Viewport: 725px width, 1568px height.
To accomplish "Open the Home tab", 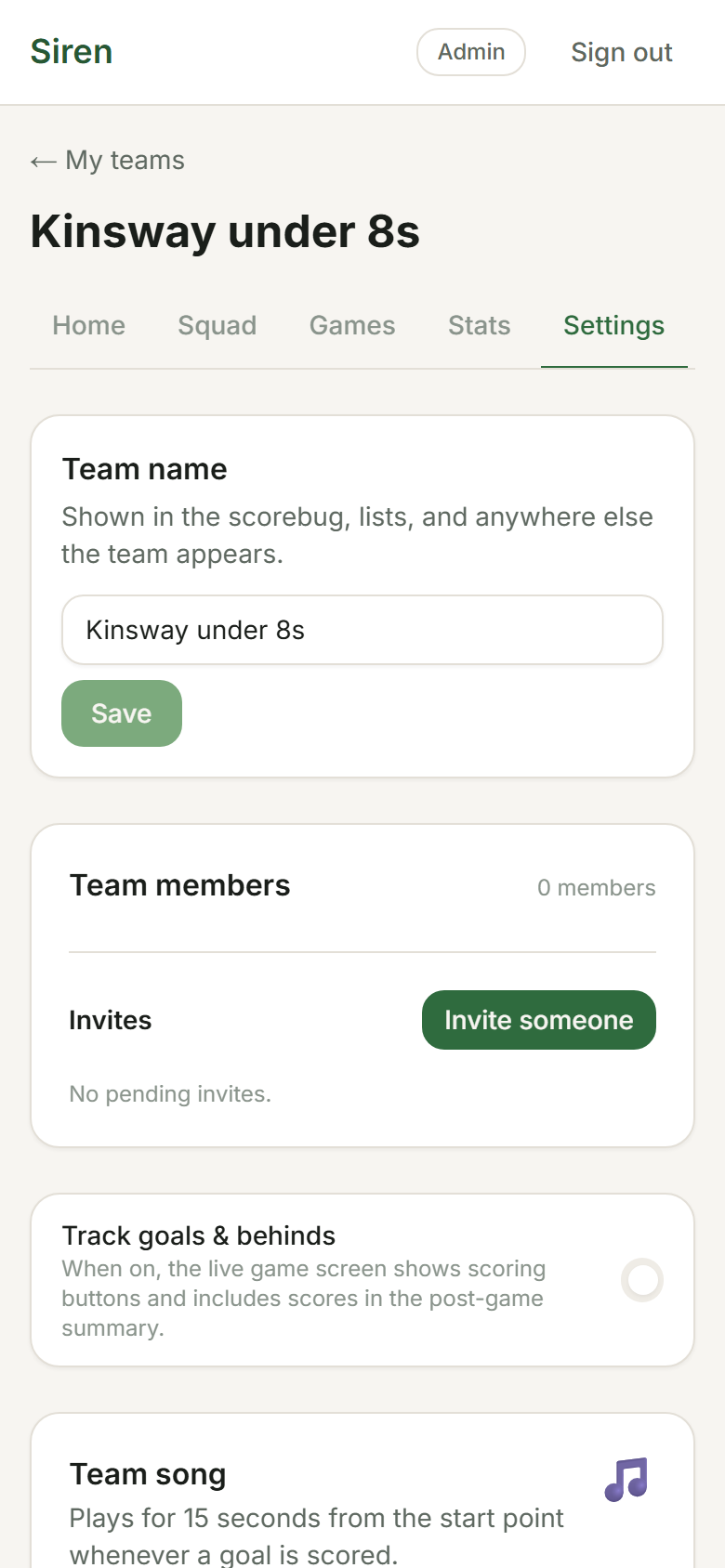I will point(88,325).
